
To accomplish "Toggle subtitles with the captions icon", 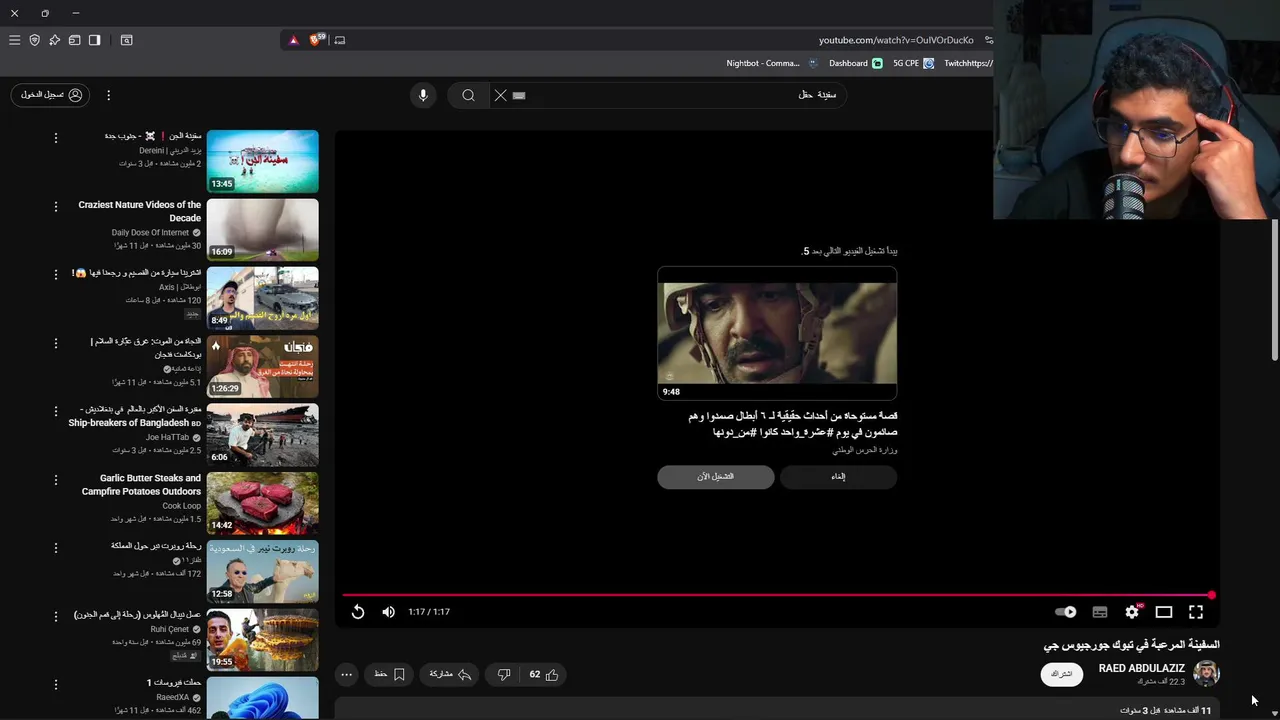I will [1100, 612].
